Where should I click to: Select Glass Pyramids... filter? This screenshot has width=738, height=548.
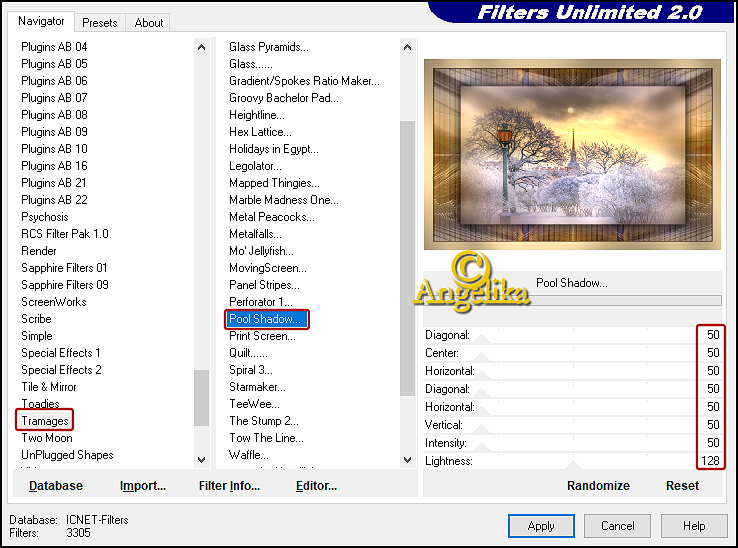tap(269, 47)
